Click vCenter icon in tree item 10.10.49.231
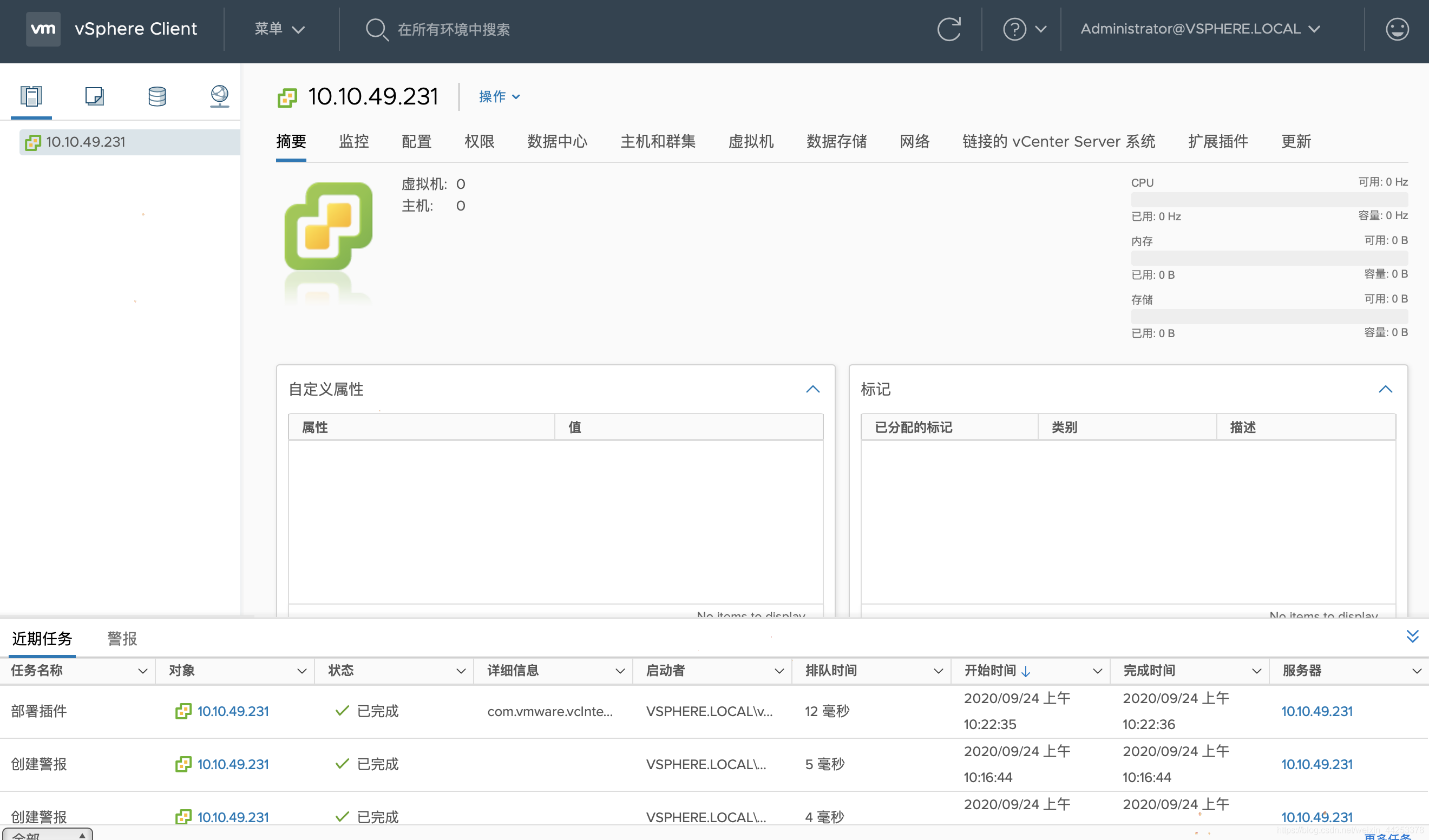Screen dimensions: 1429x840 tap(33, 142)
